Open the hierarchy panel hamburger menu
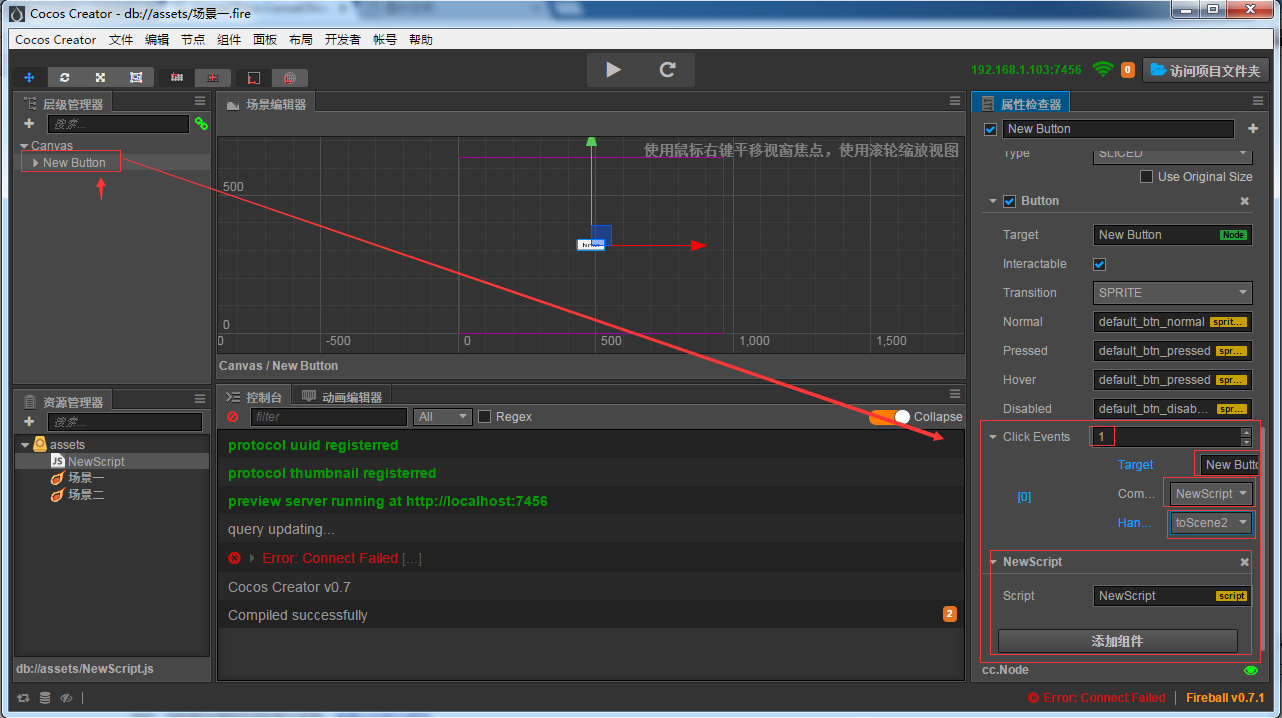This screenshot has height=718, width=1282. [200, 102]
